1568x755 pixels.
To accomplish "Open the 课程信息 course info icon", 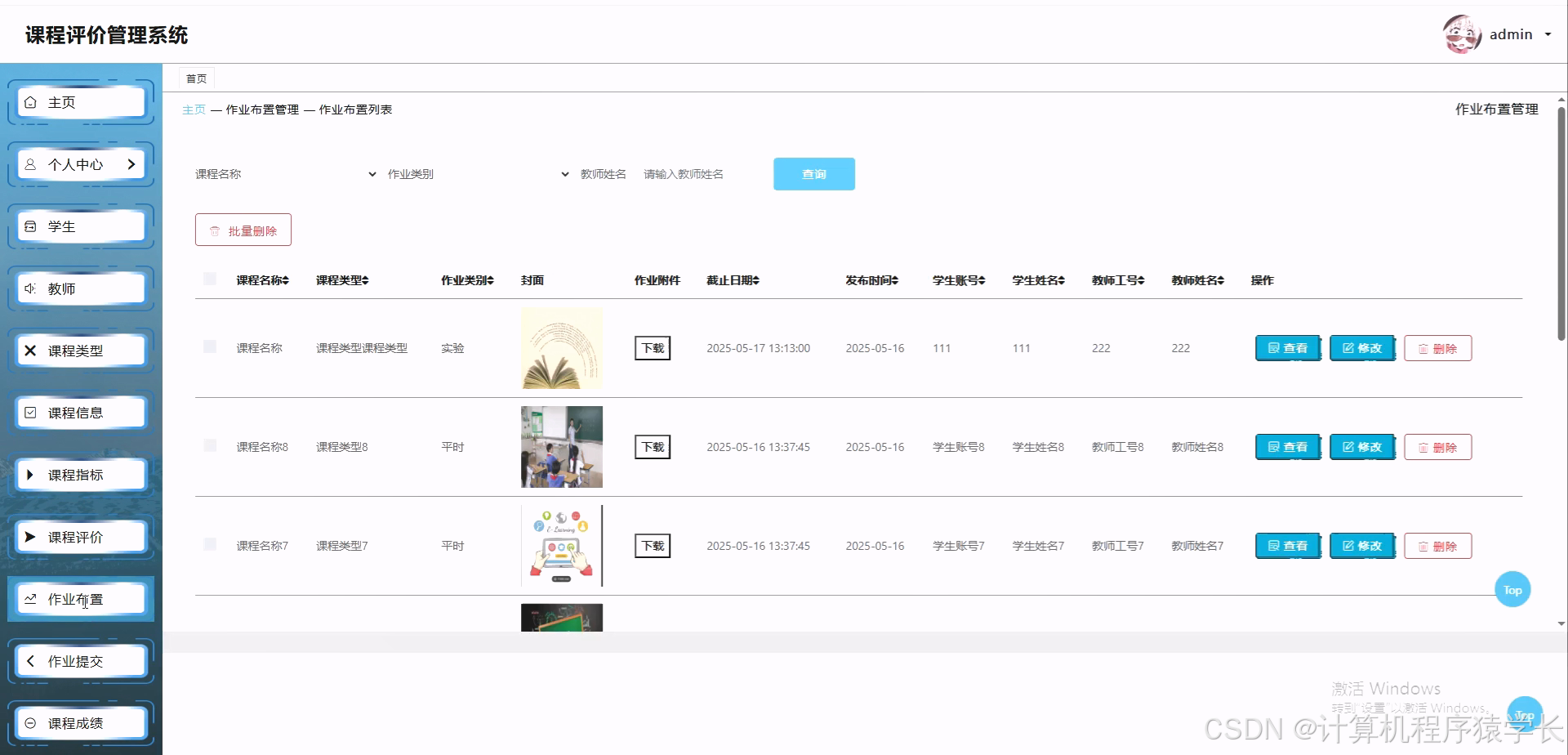I will pyautogui.click(x=30, y=412).
